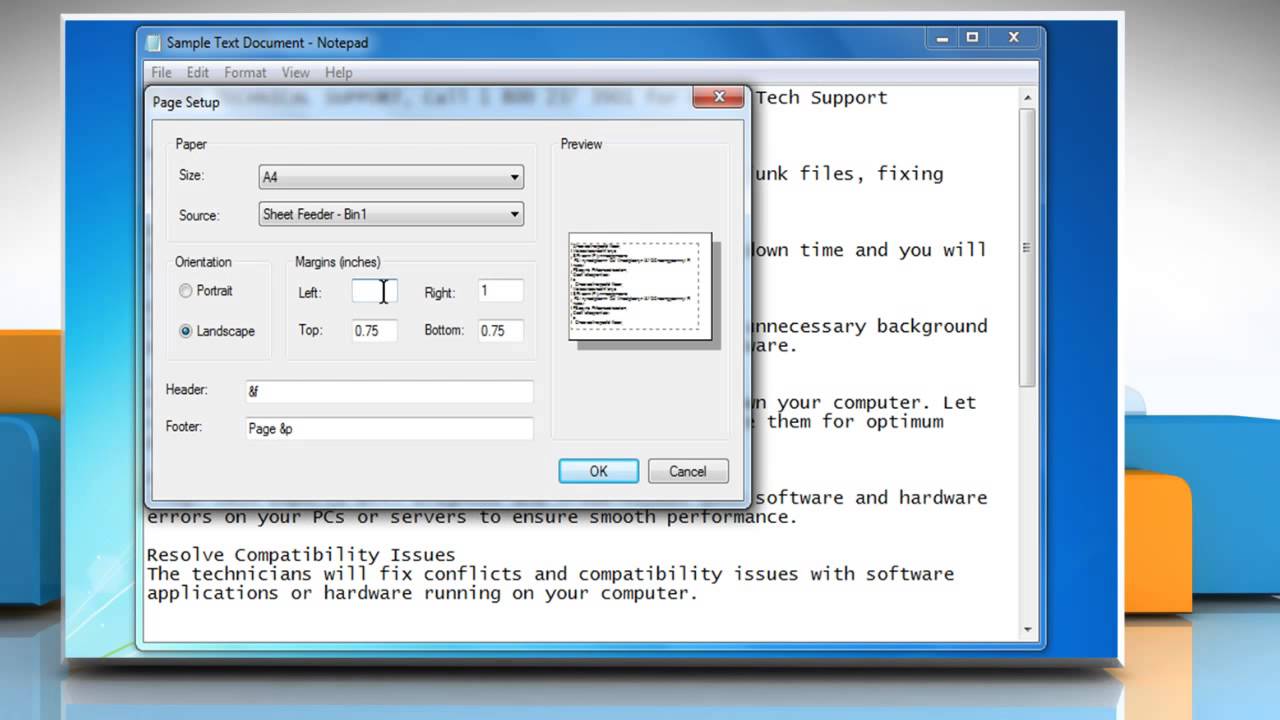Open the paper Source dropdown
1280x720 pixels.
click(391, 213)
